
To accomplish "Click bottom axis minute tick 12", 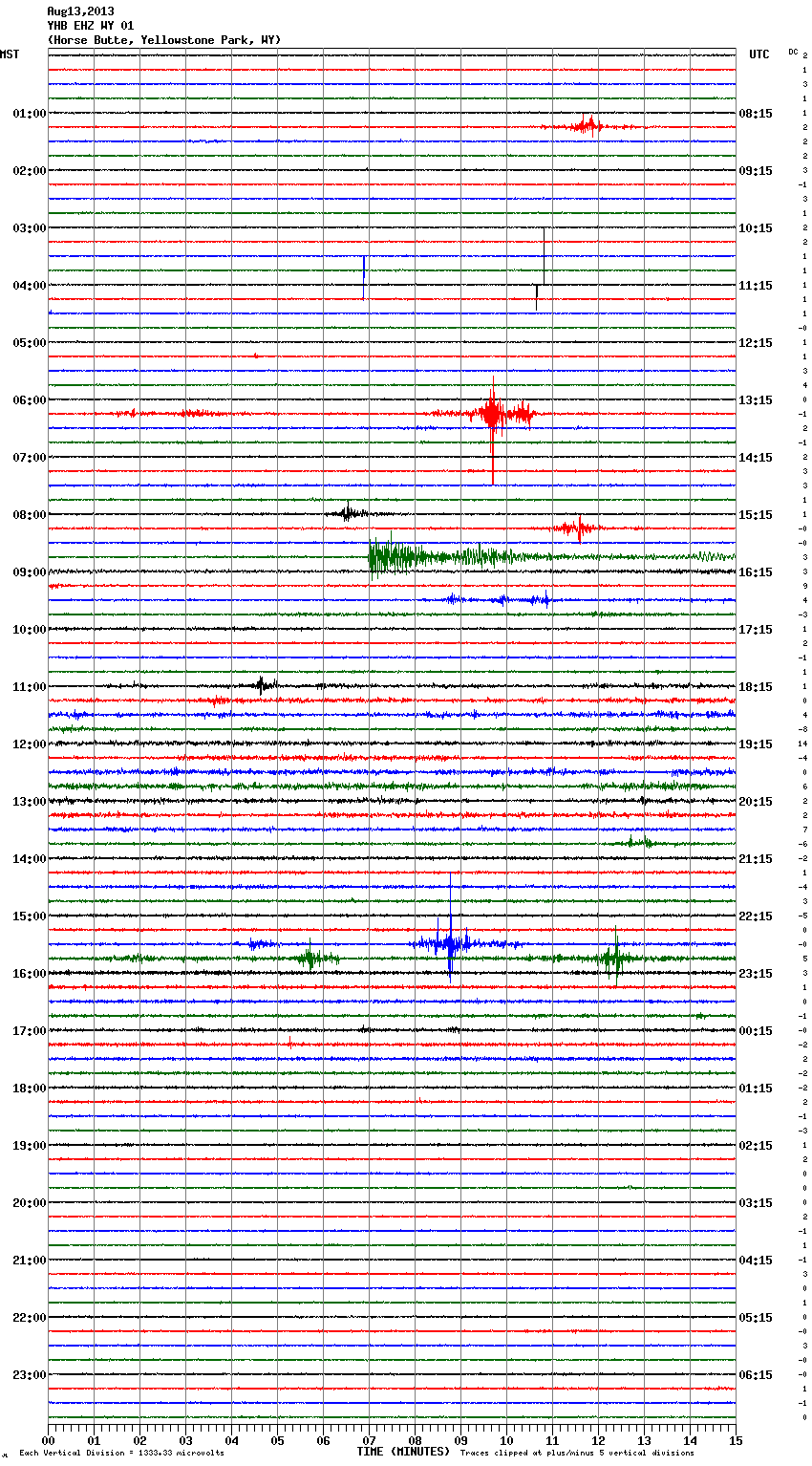I will tap(598, 1440).
